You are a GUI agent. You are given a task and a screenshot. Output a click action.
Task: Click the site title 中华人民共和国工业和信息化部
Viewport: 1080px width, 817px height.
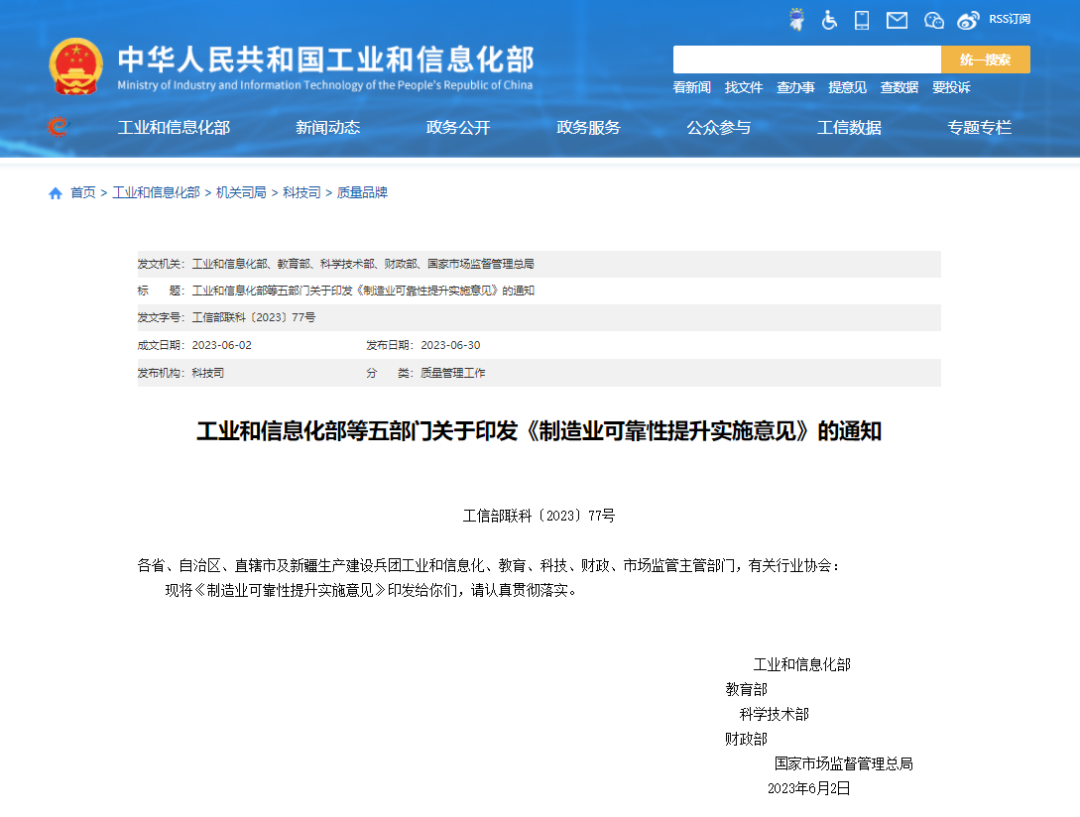click(326, 60)
